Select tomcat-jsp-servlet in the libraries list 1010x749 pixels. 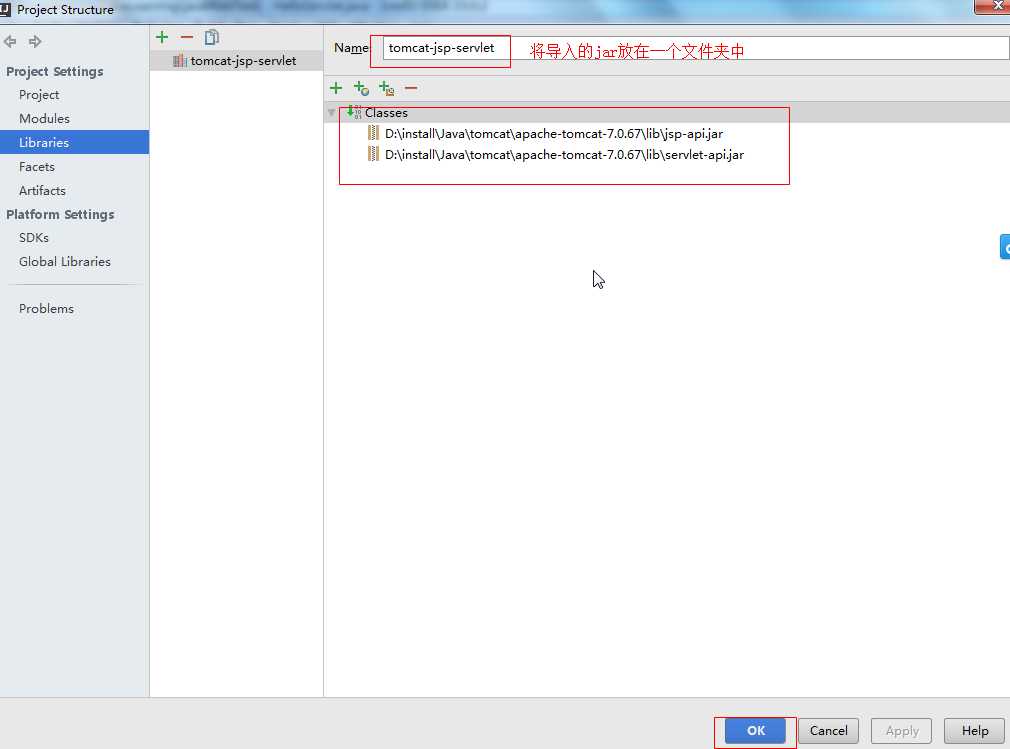coord(236,61)
